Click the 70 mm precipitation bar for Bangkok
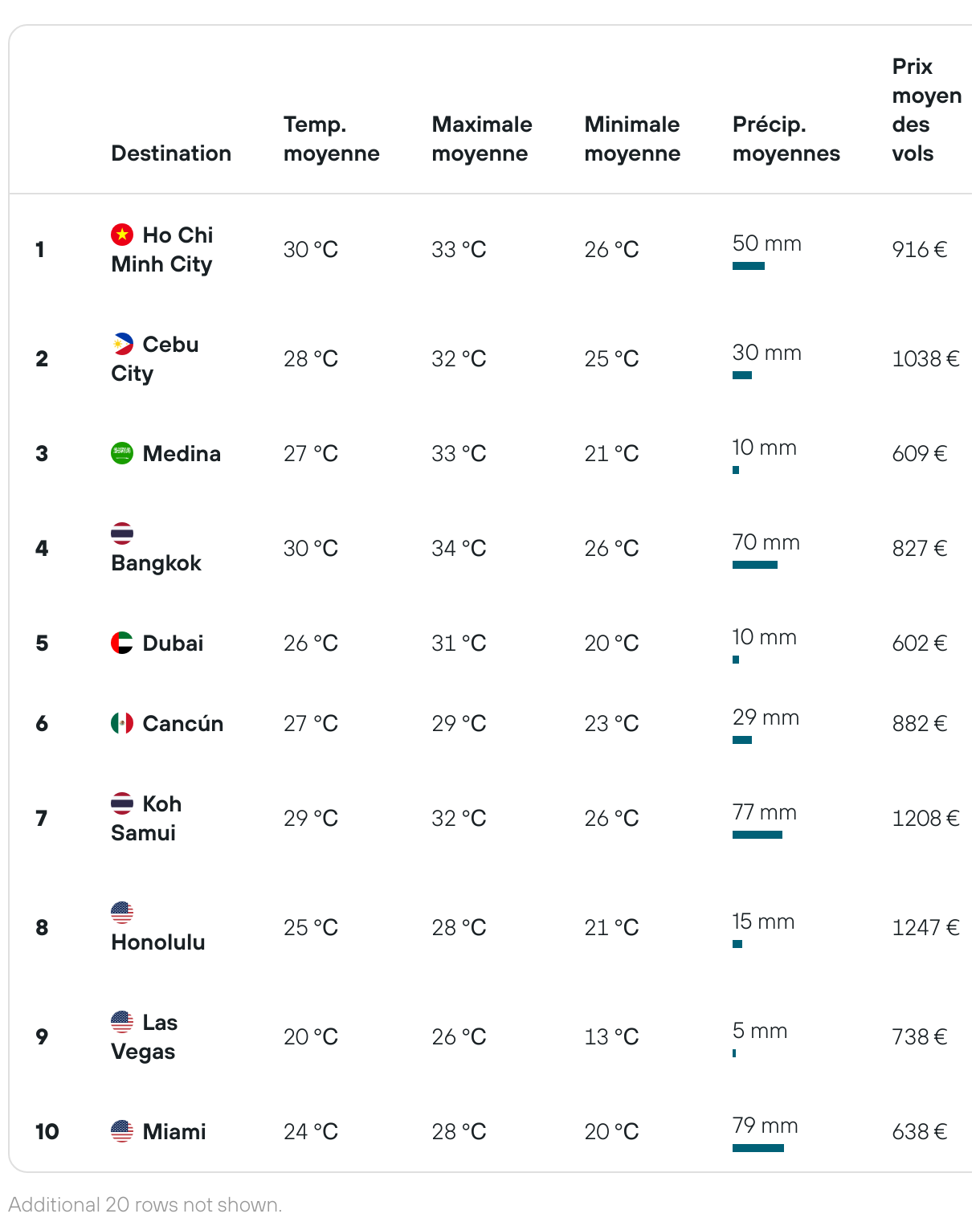The width and height of the screenshot is (980, 1226). (755, 565)
